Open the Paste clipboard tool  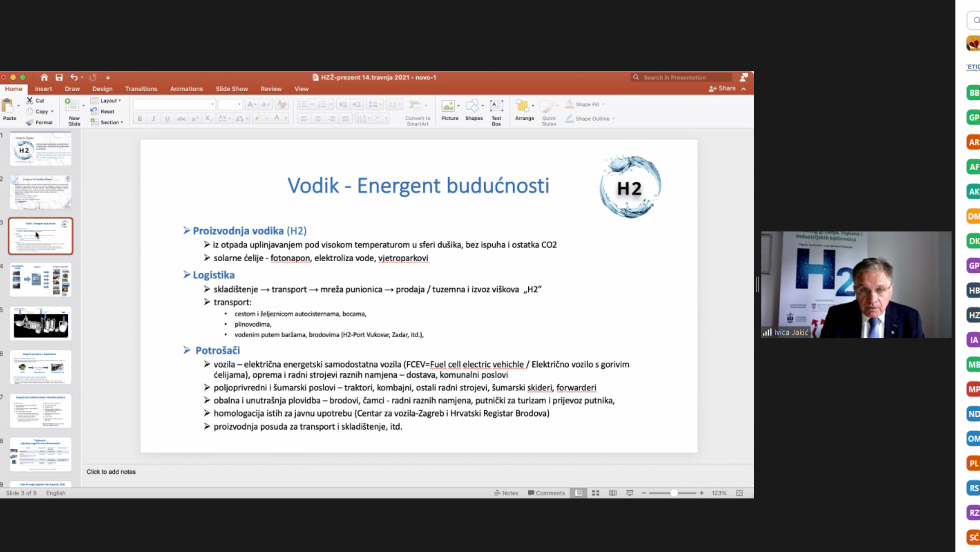point(9,108)
